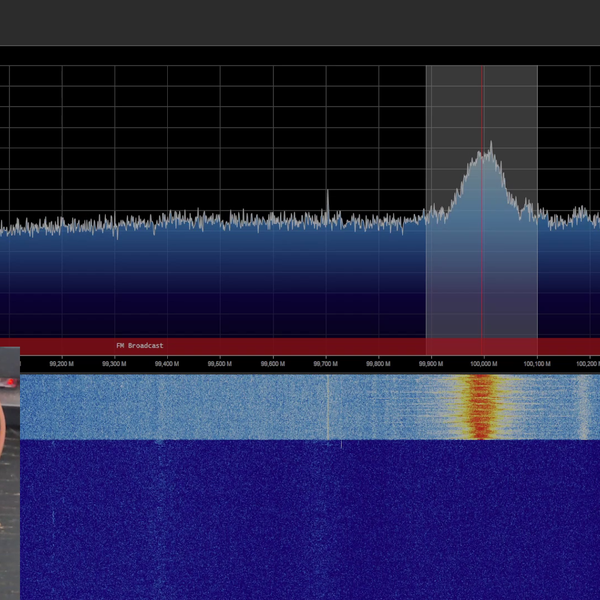Click the peak of the strong FM signal
600x600 pixels.
coord(490,148)
